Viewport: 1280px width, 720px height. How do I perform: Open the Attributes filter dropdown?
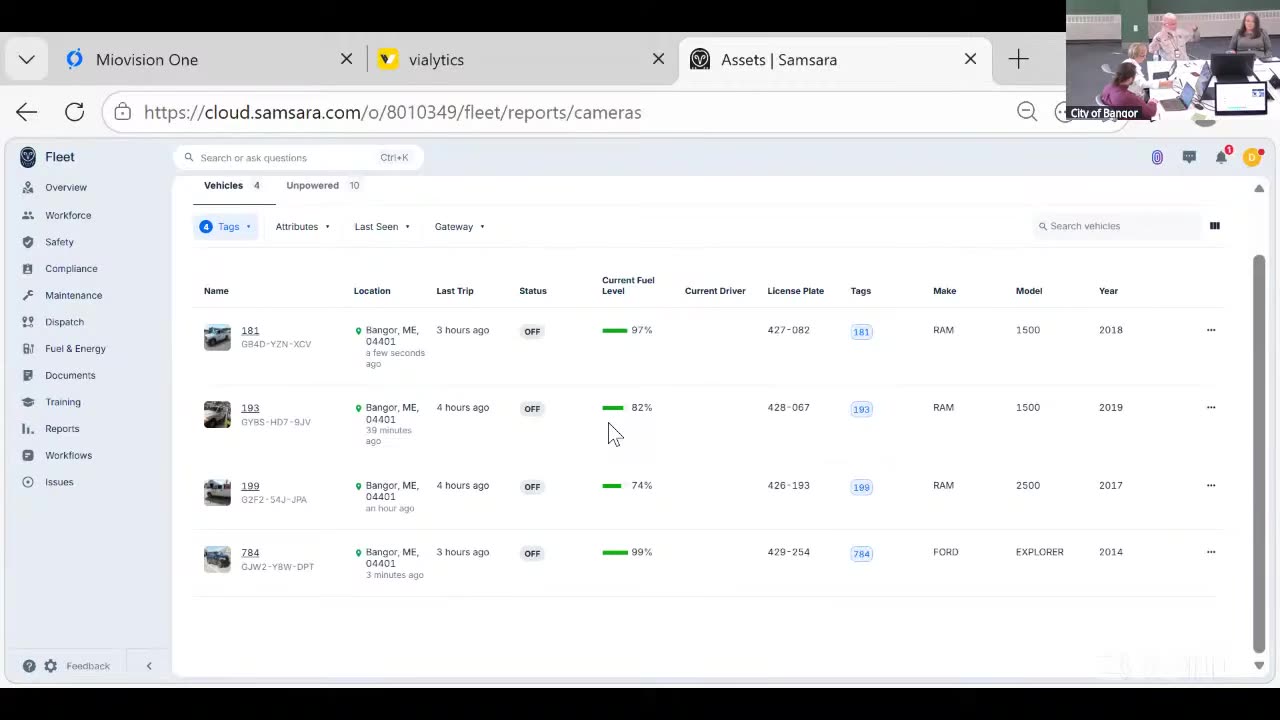303,227
